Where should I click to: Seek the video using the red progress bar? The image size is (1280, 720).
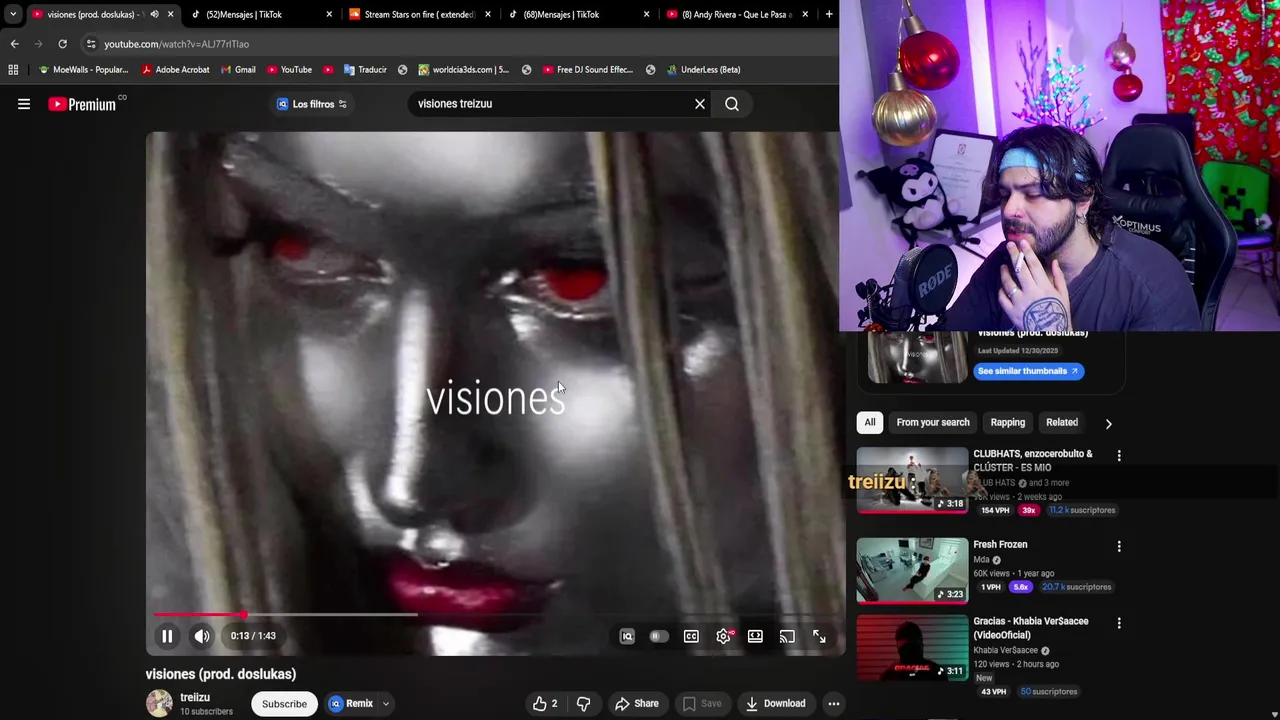pyautogui.click(x=496, y=615)
